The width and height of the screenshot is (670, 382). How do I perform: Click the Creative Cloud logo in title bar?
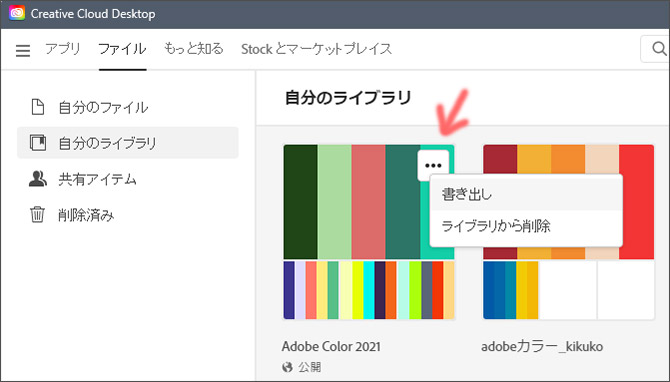[x=17, y=13]
